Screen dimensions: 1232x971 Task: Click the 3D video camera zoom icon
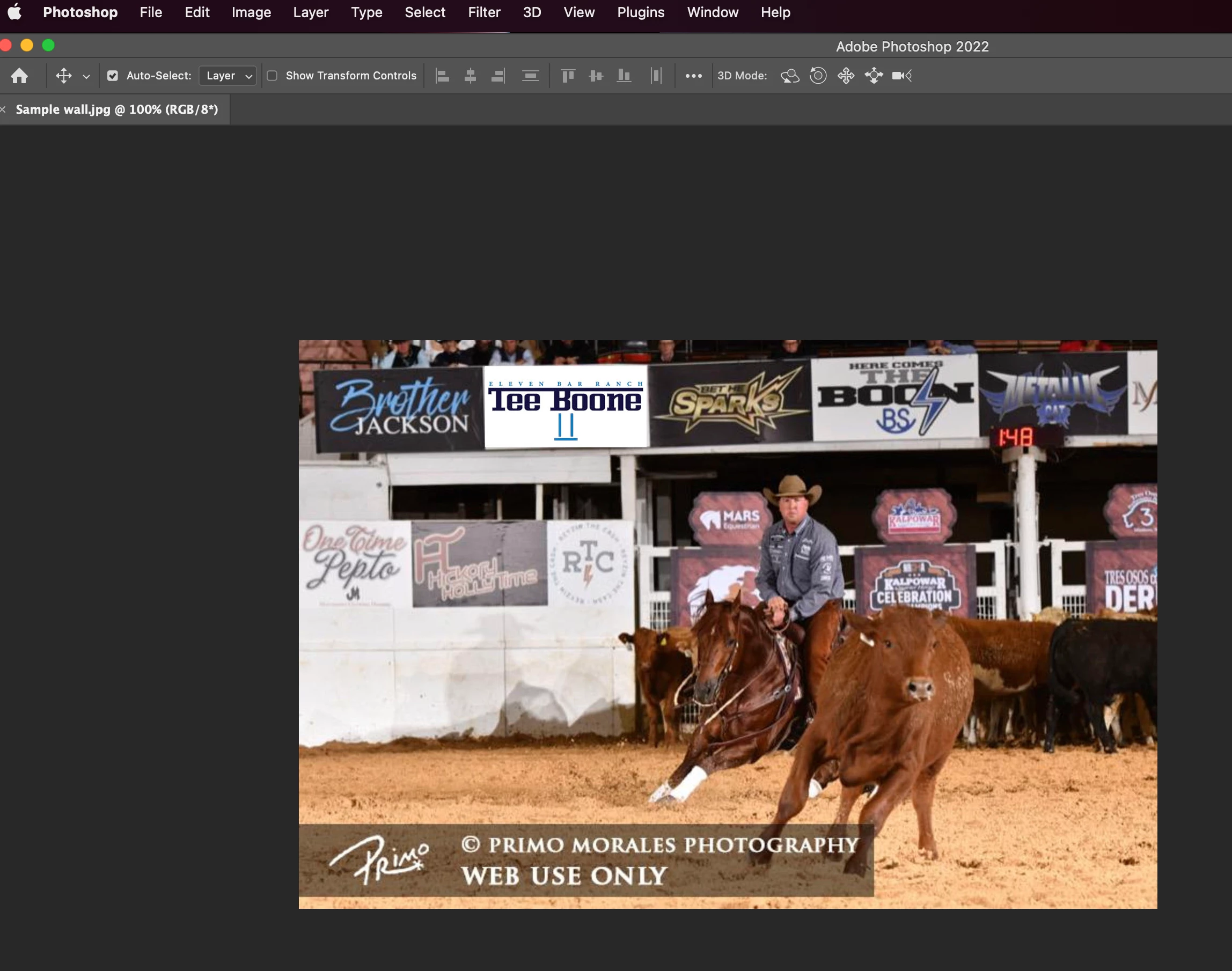pos(901,76)
